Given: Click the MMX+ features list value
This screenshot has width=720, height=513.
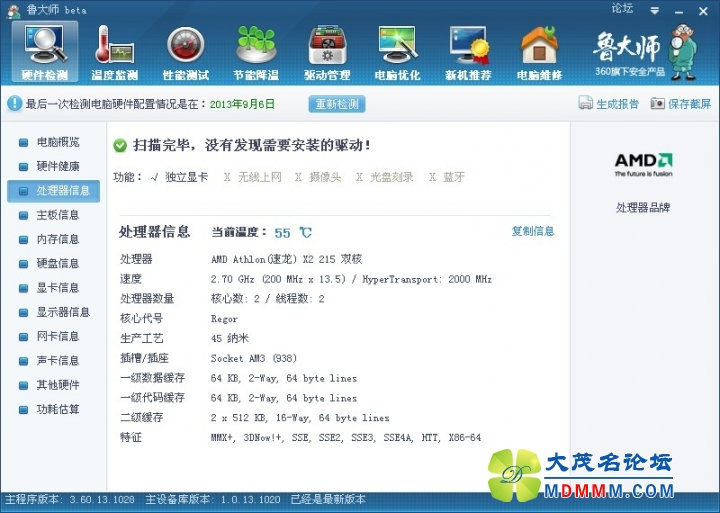Looking at the screenshot, I should [346, 438].
